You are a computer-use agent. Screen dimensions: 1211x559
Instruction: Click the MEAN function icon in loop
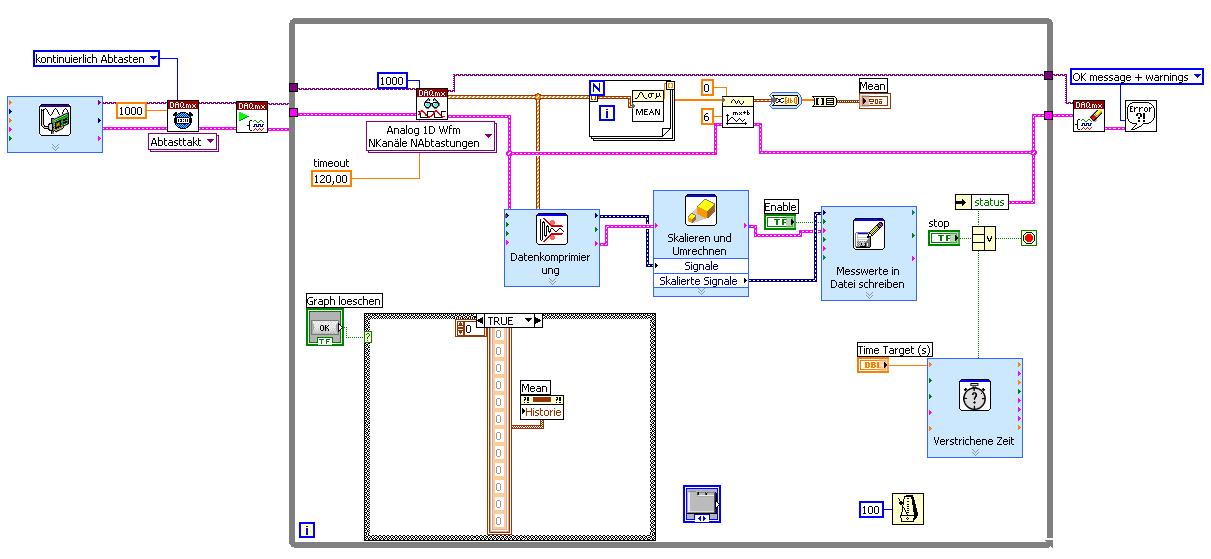648,105
